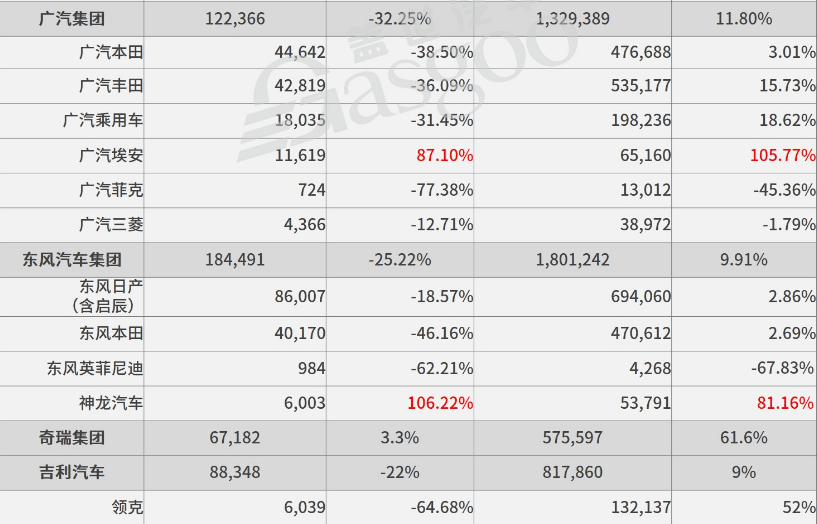Click the 东风日产（含启辰）row label
The width and height of the screenshot is (817, 524).
[x=106, y=296]
